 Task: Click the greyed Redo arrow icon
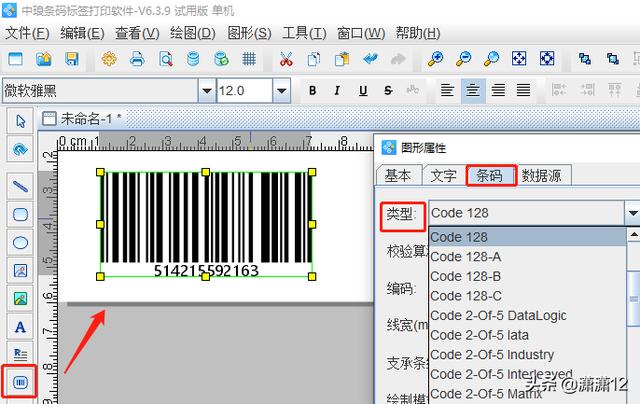pyautogui.click(x=398, y=59)
